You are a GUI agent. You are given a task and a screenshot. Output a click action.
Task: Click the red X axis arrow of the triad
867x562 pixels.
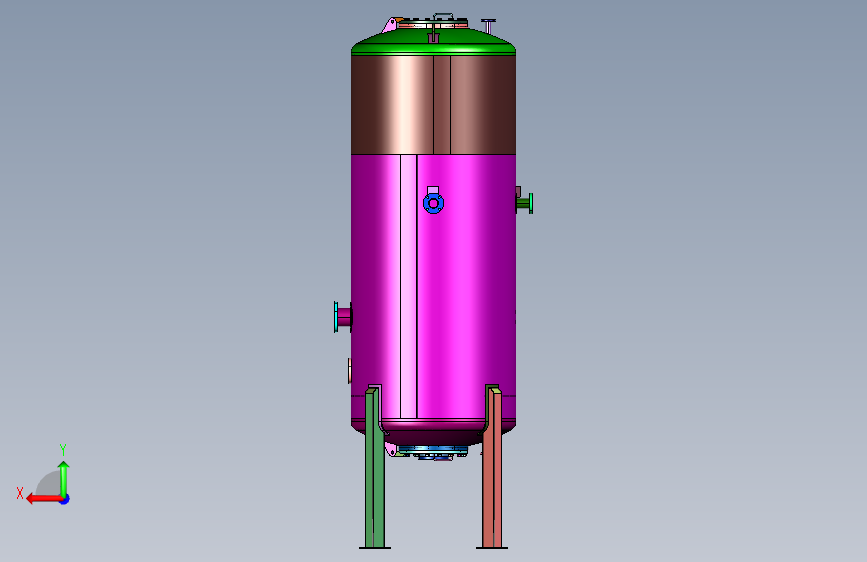[44, 499]
